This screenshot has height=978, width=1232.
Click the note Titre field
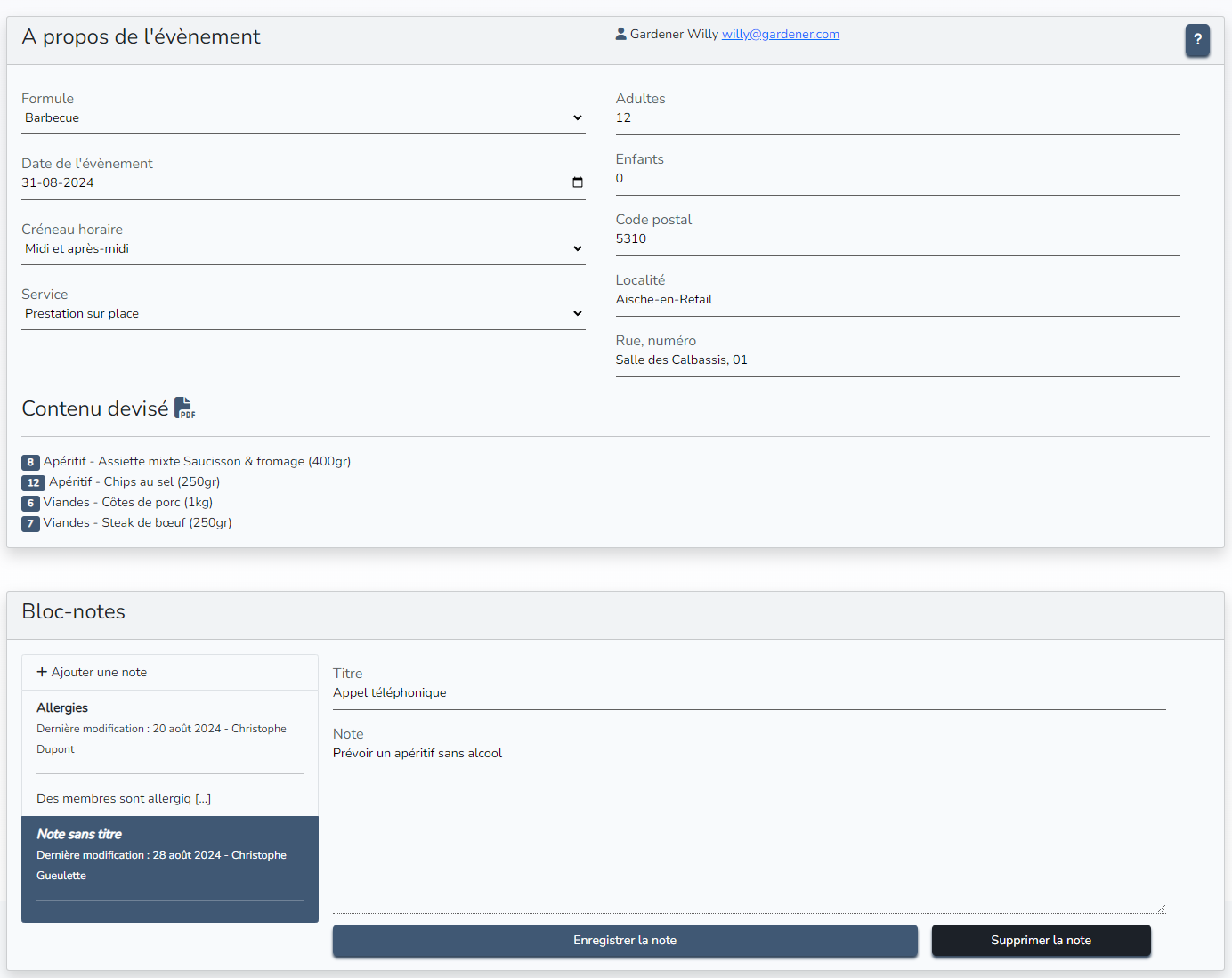[x=749, y=692]
